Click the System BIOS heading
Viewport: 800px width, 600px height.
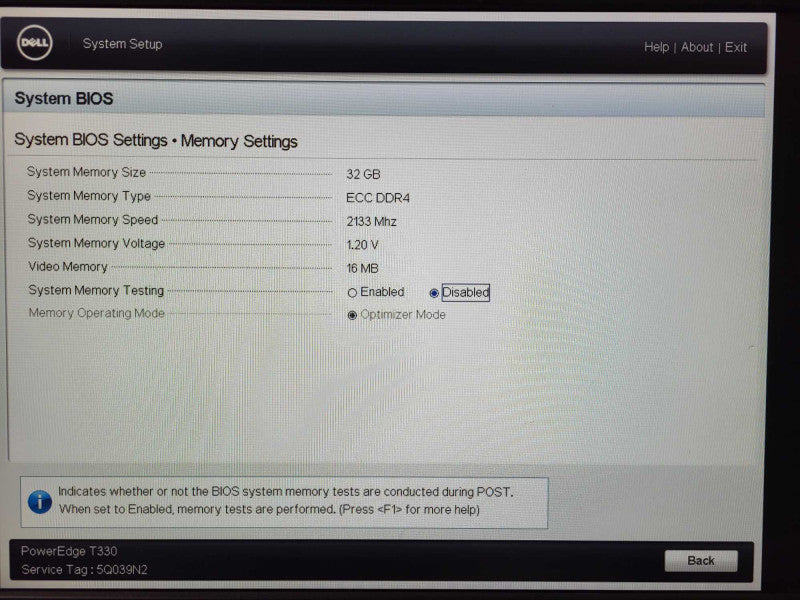point(64,98)
